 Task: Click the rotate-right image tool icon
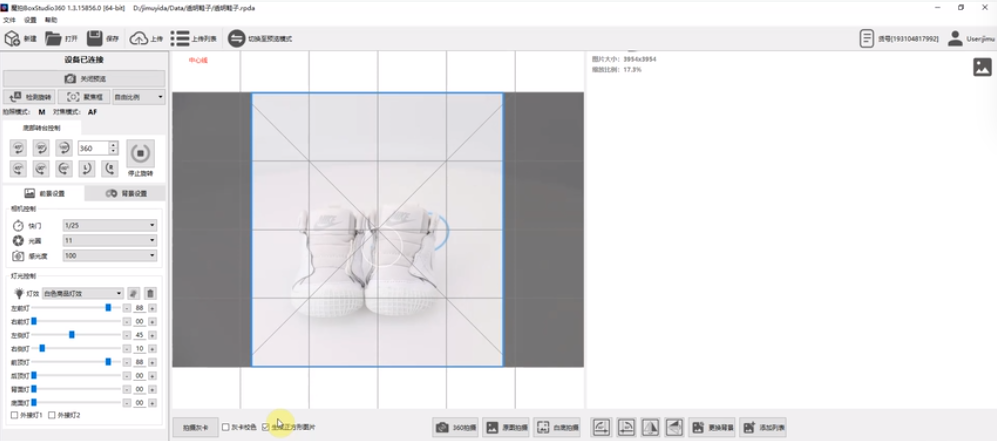(626, 427)
